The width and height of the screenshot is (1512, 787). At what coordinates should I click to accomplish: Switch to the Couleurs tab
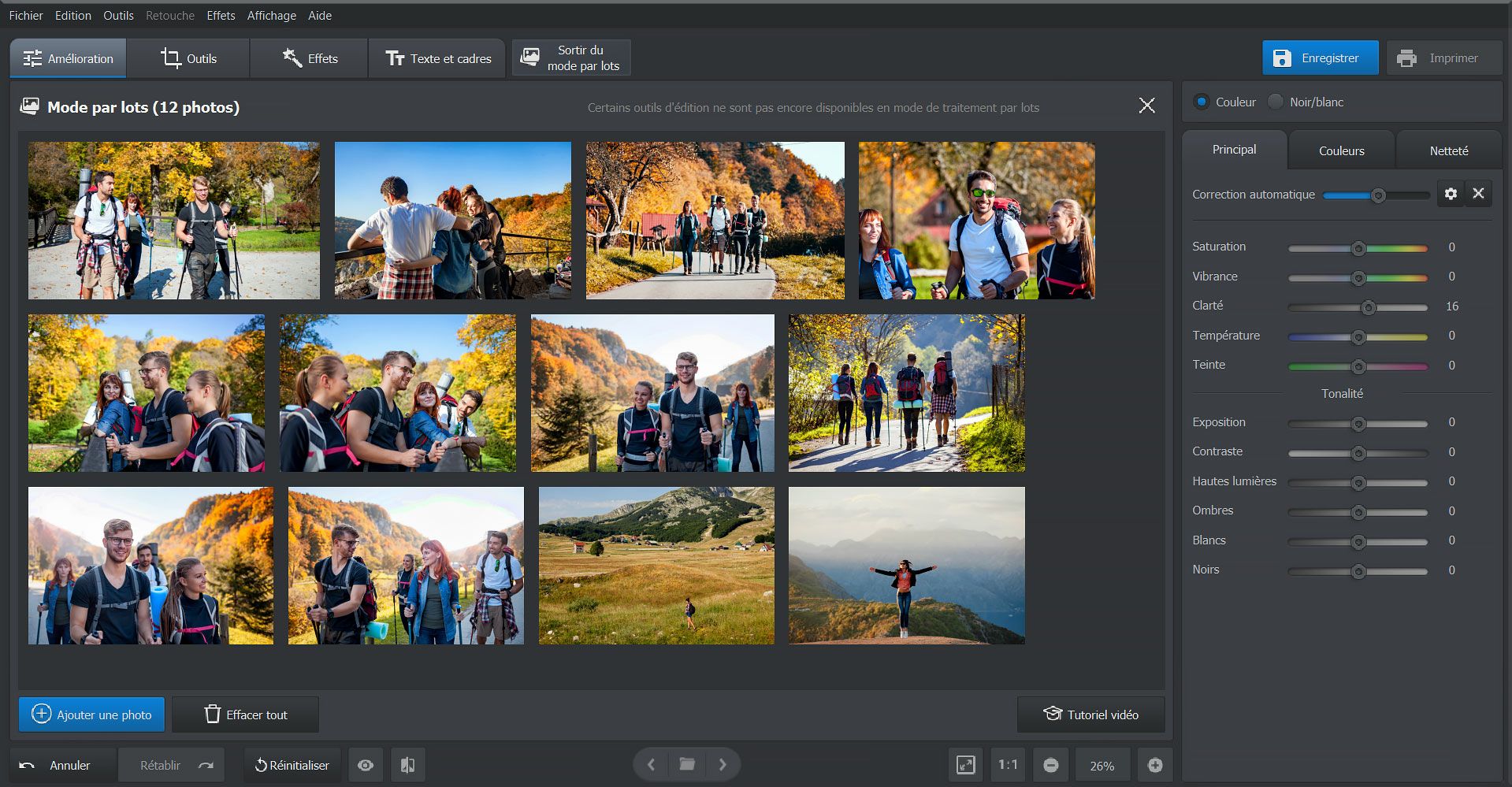pyautogui.click(x=1341, y=150)
